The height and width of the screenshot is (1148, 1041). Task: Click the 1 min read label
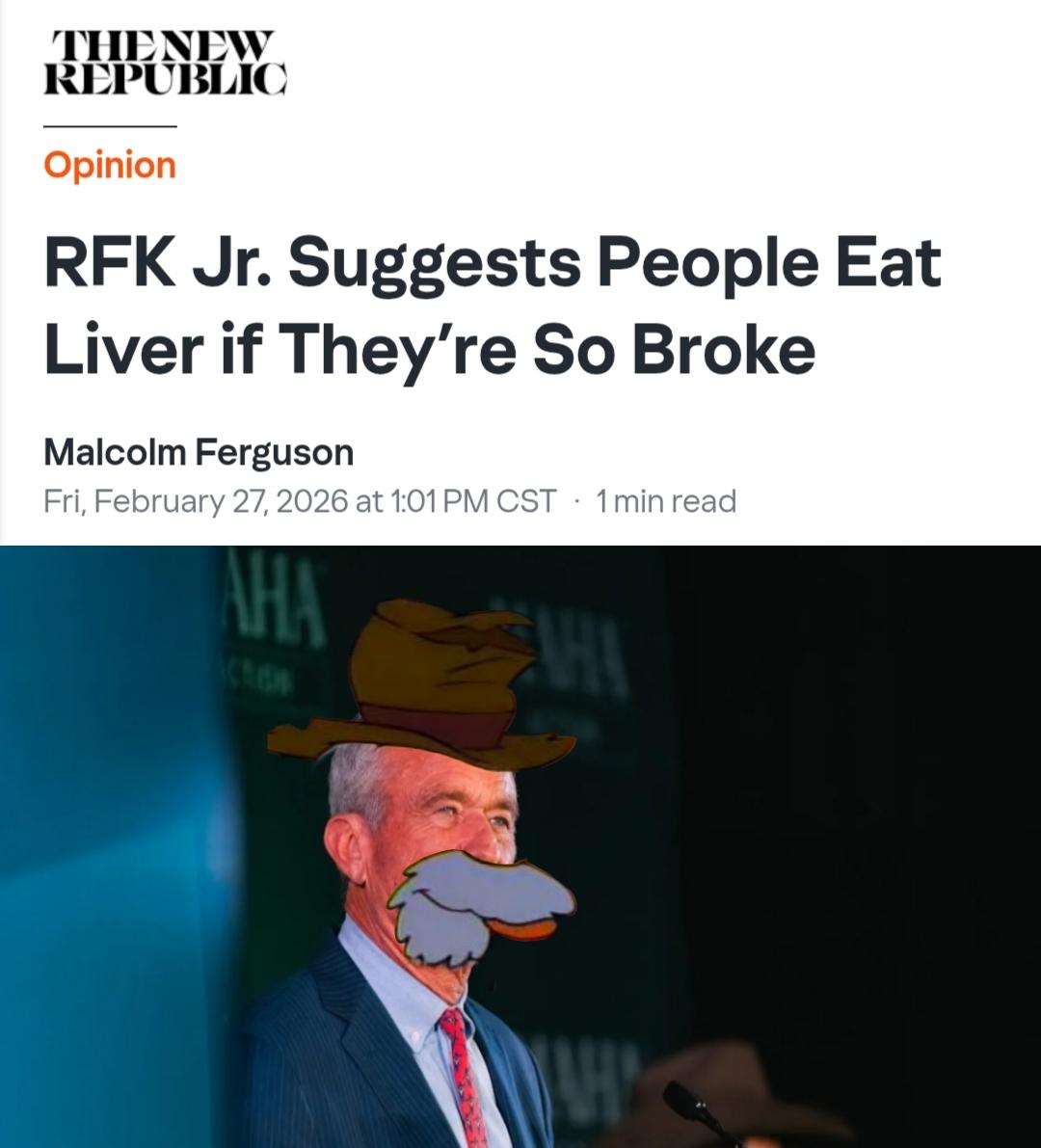tap(665, 501)
